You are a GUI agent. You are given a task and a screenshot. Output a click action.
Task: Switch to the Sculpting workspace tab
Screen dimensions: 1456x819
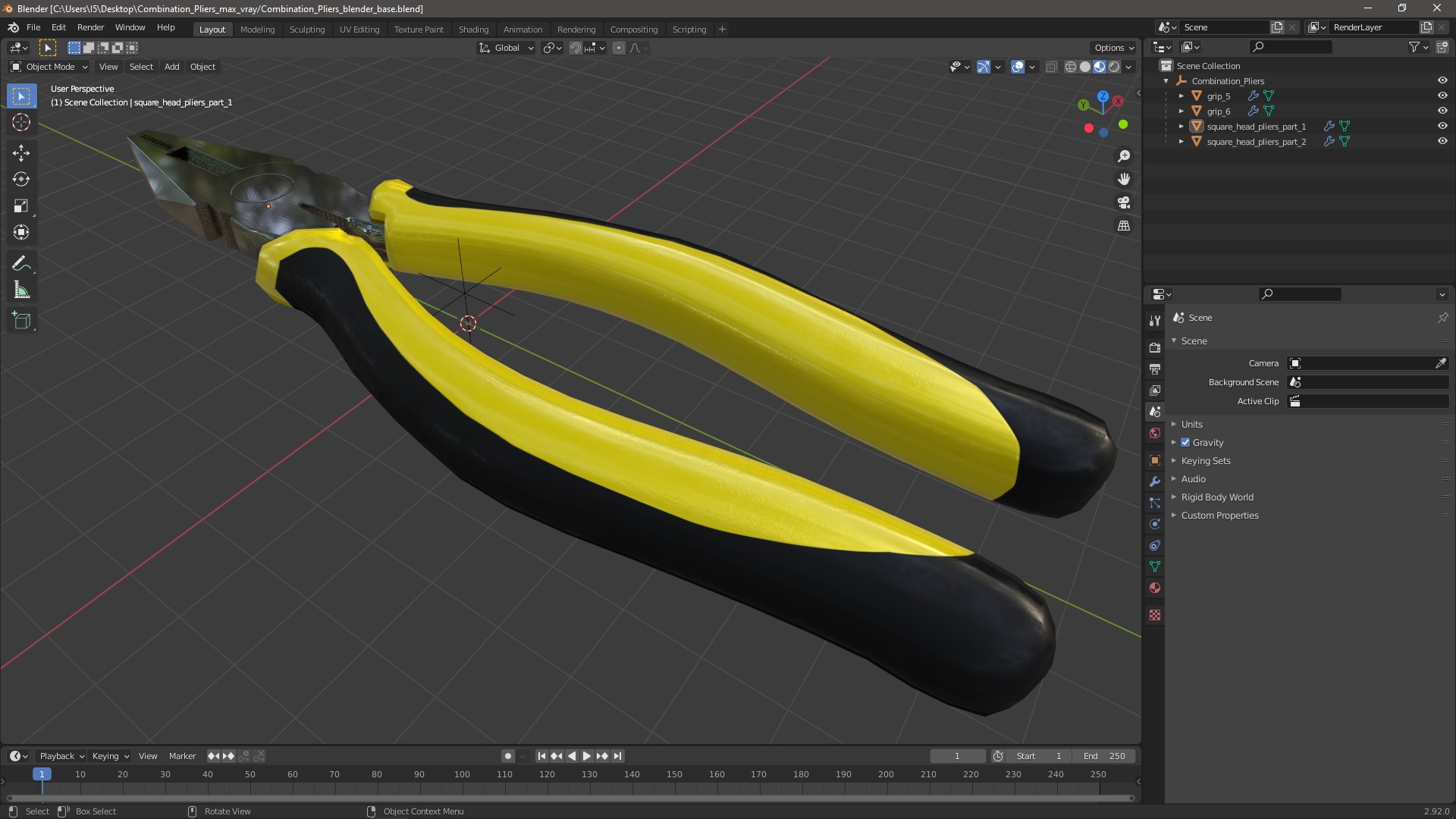point(307,29)
